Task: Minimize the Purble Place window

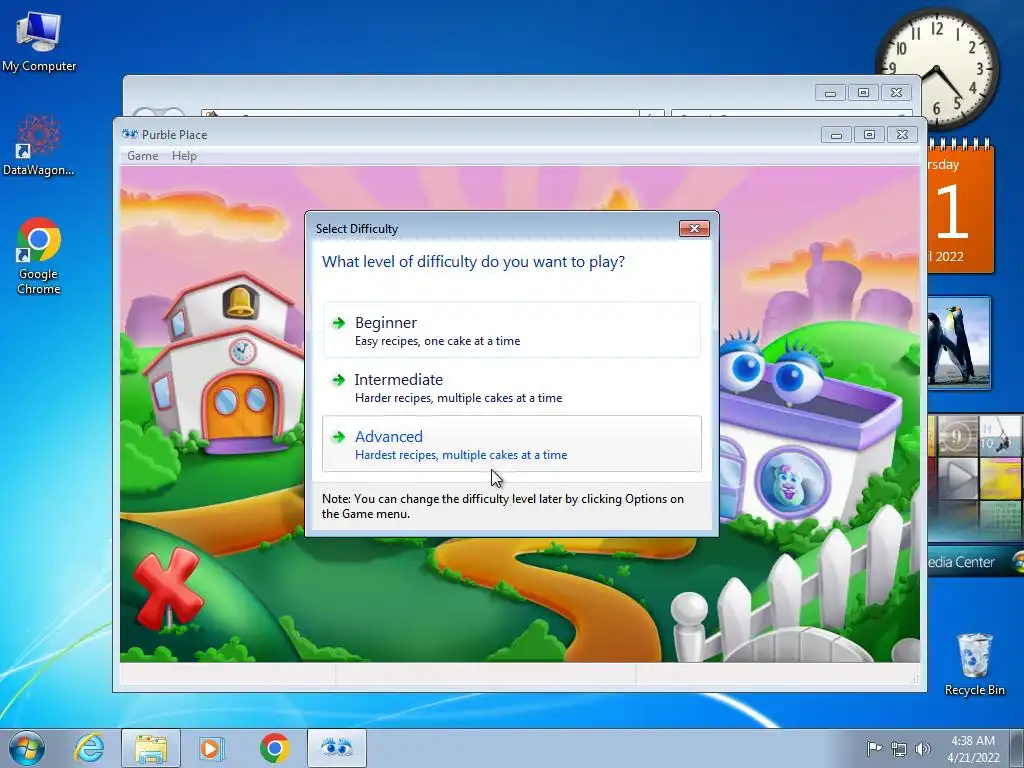Action: tap(836, 135)
